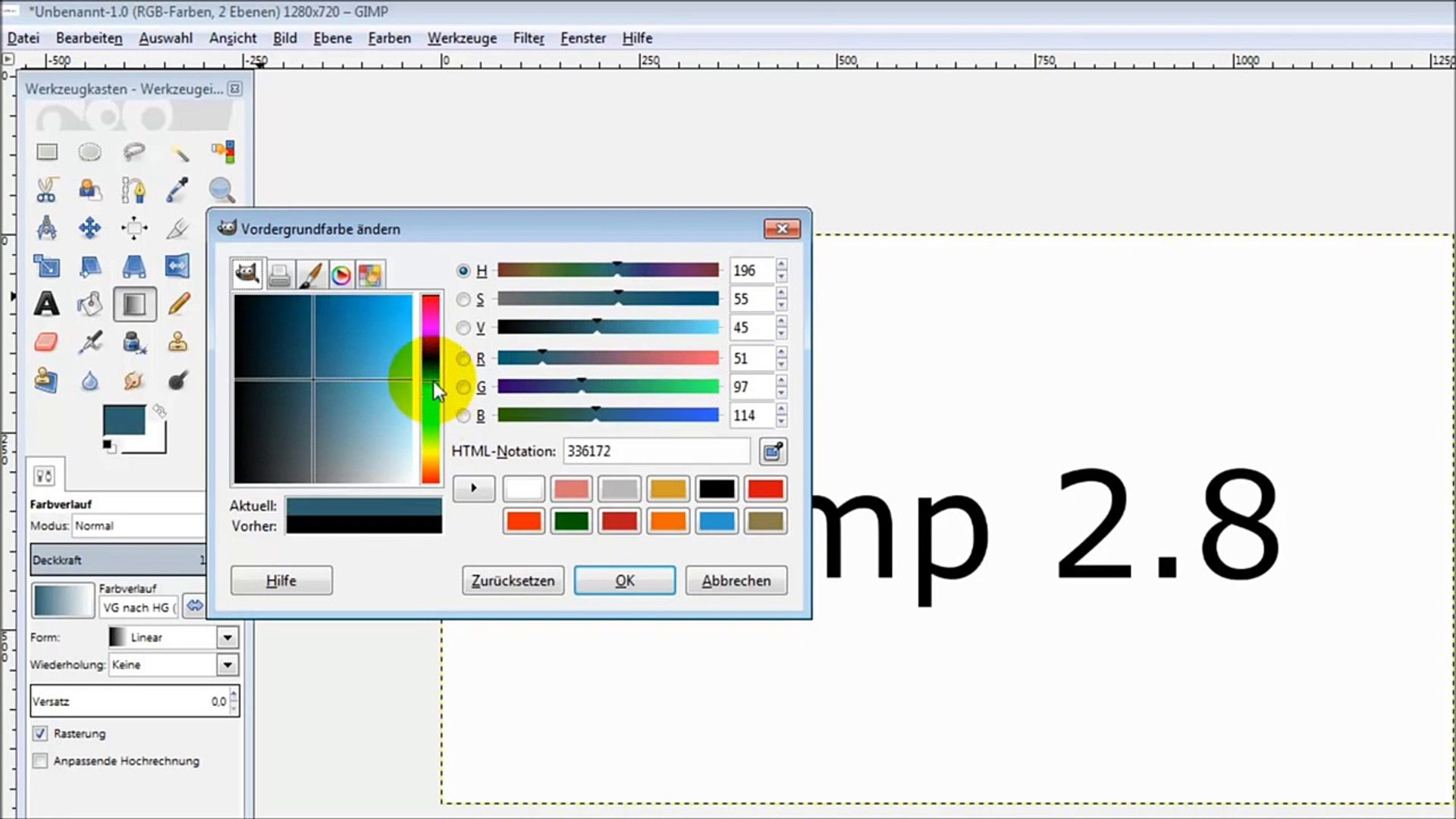Select the Select by Color tool
The image size is (1456, 819).
tap(223, 152)
